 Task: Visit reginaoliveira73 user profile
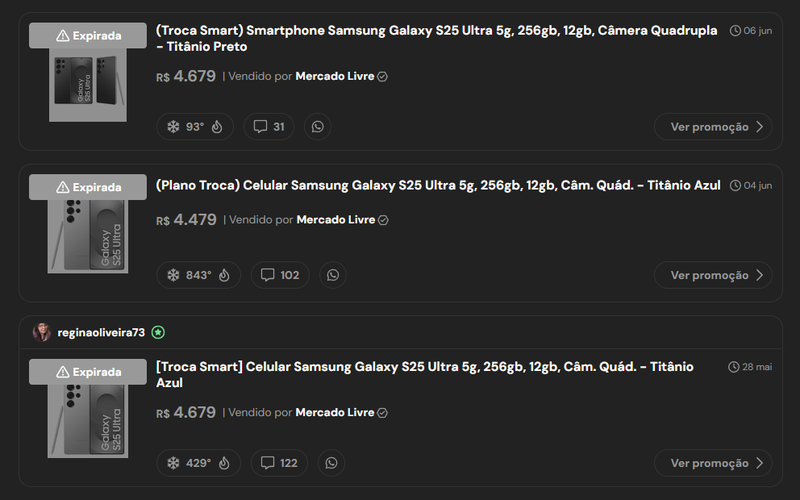point(101,333)
